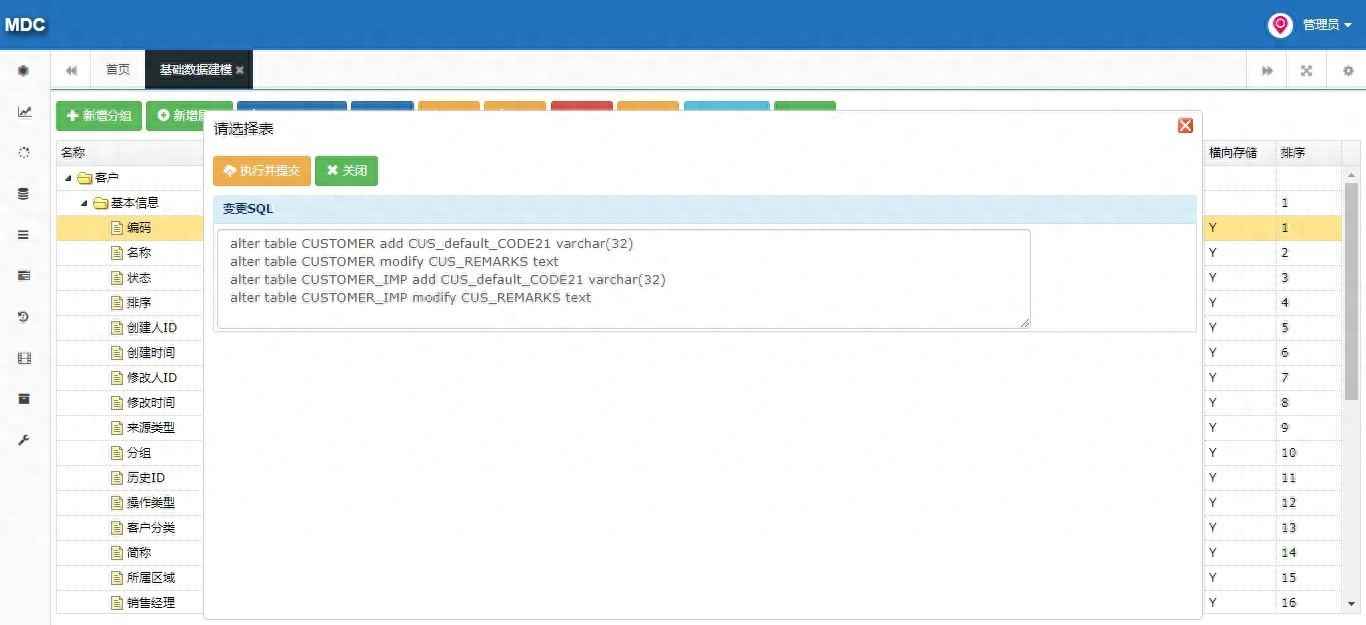Click the 执行并提交 button
Image resolution: width=1366 pixels, height=625 pixels.
262,171
